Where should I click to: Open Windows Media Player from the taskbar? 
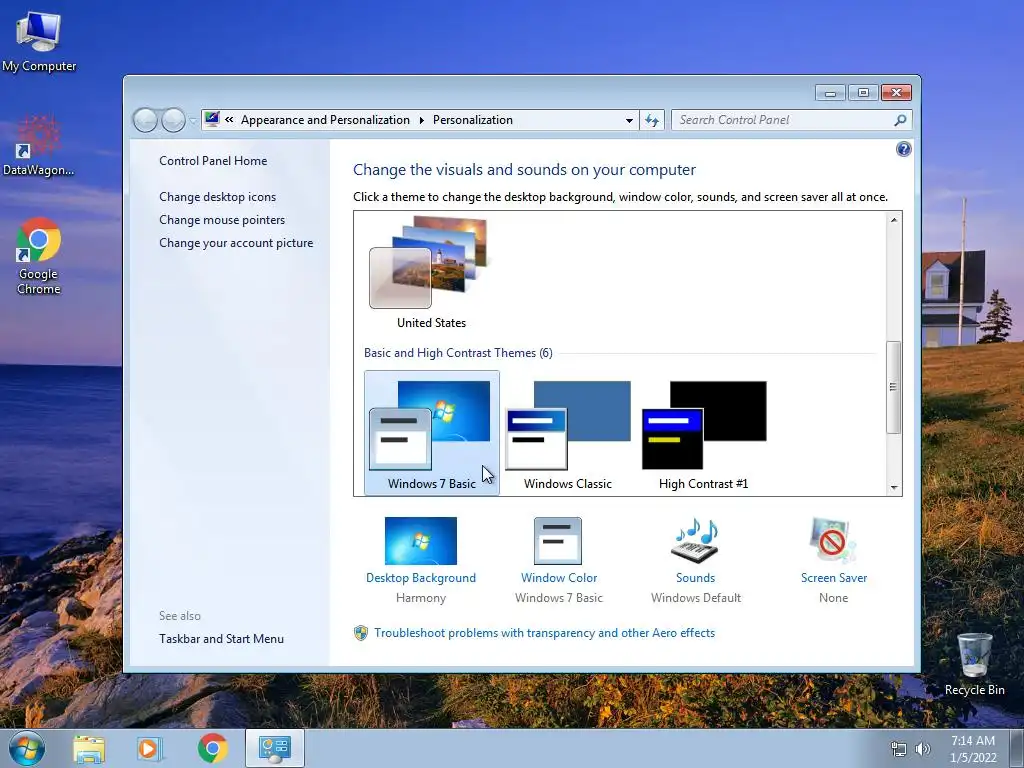pos(148,748)
